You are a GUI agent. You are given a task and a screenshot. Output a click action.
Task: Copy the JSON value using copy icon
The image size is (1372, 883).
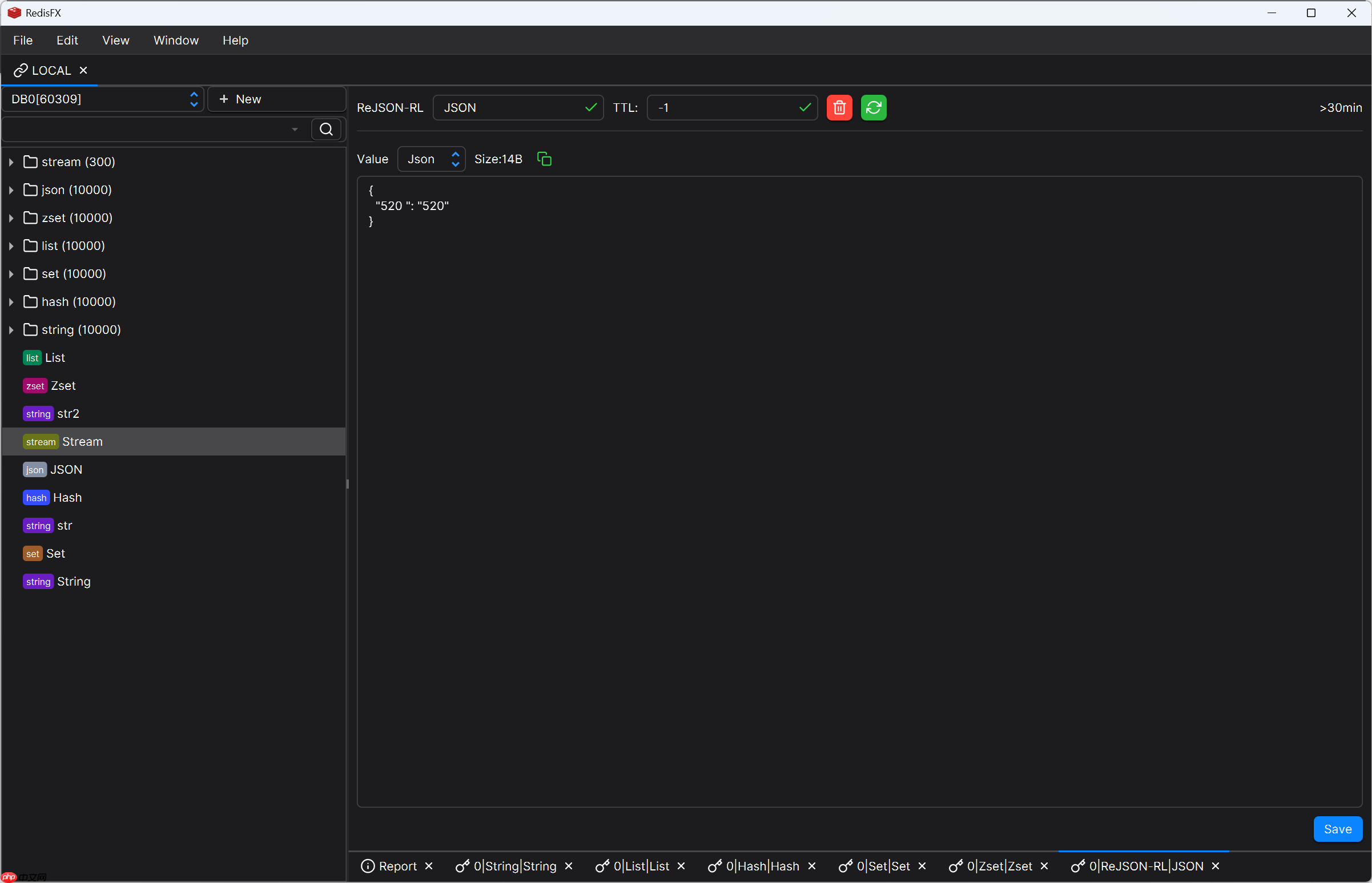tap(543, 159)
